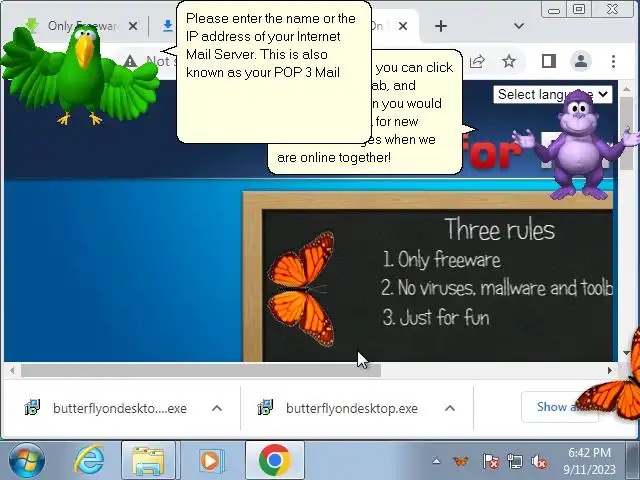Click the '3. Just for fun' text
The height and width of the screenshot is (480, 640).
436,317
